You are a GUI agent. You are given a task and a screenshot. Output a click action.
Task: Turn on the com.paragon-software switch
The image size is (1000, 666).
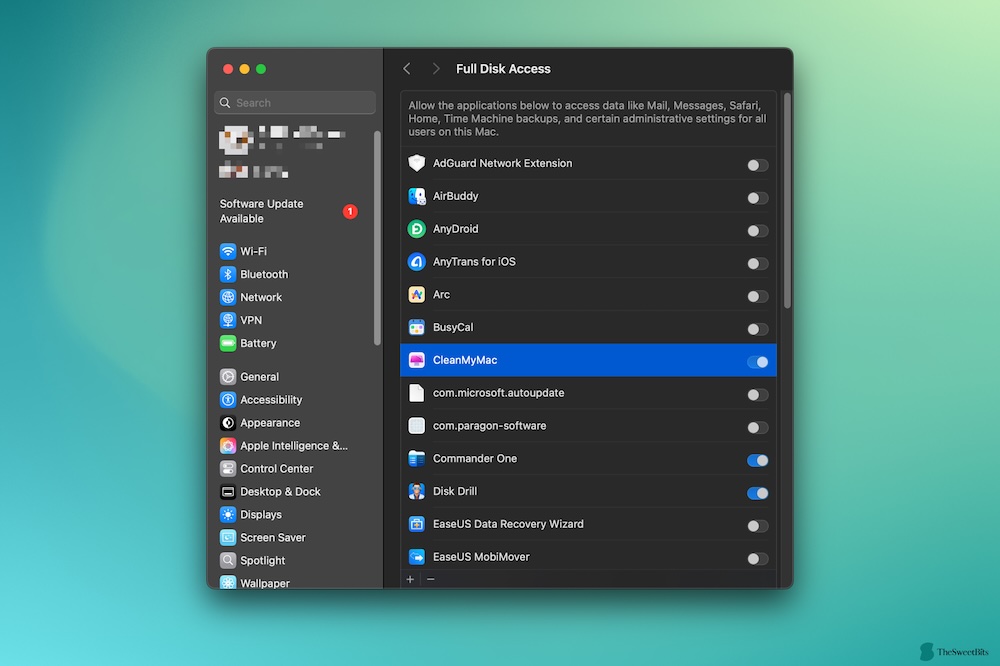click(757, 427)
